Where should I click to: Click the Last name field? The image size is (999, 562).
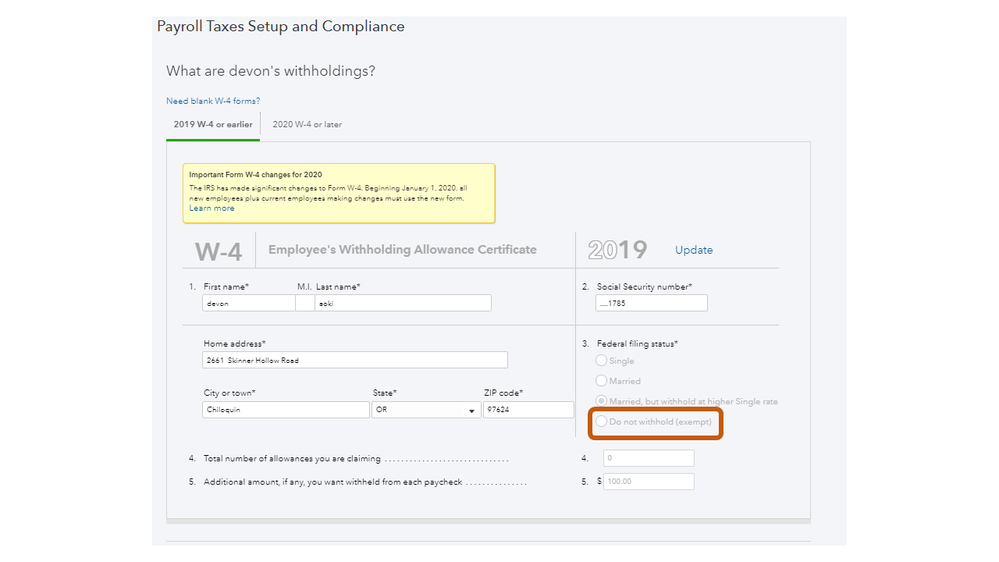pos(402,303)
